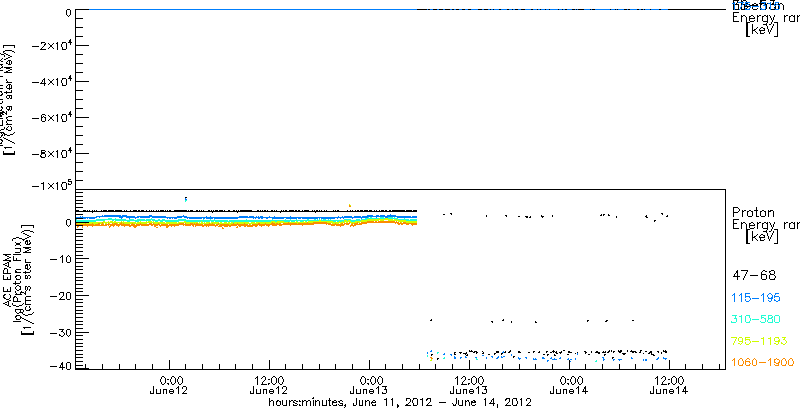Click the orange 1060-1900 legend label
The height and width of the screenshot is (410, 800).
[x=763, y=363]
